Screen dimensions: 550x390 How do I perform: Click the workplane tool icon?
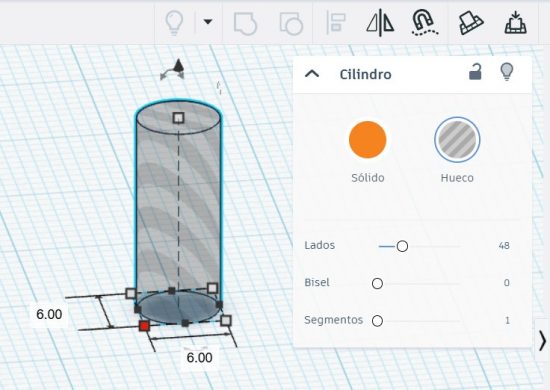click(x=471, y=23)
